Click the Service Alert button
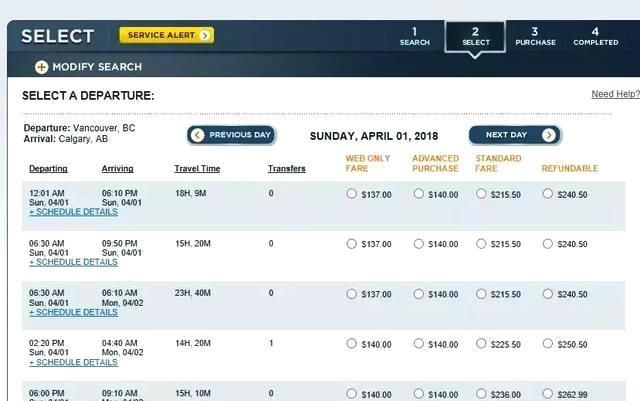Image resolution: width=640 pixels, height=401 pixels. click(x=167, y=36)
